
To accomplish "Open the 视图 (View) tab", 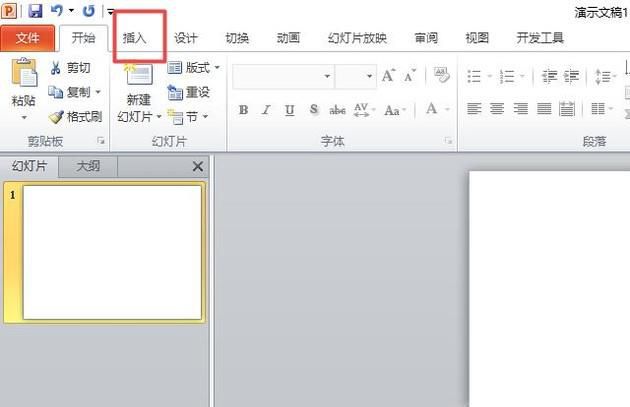I will [x=477, y=38].
